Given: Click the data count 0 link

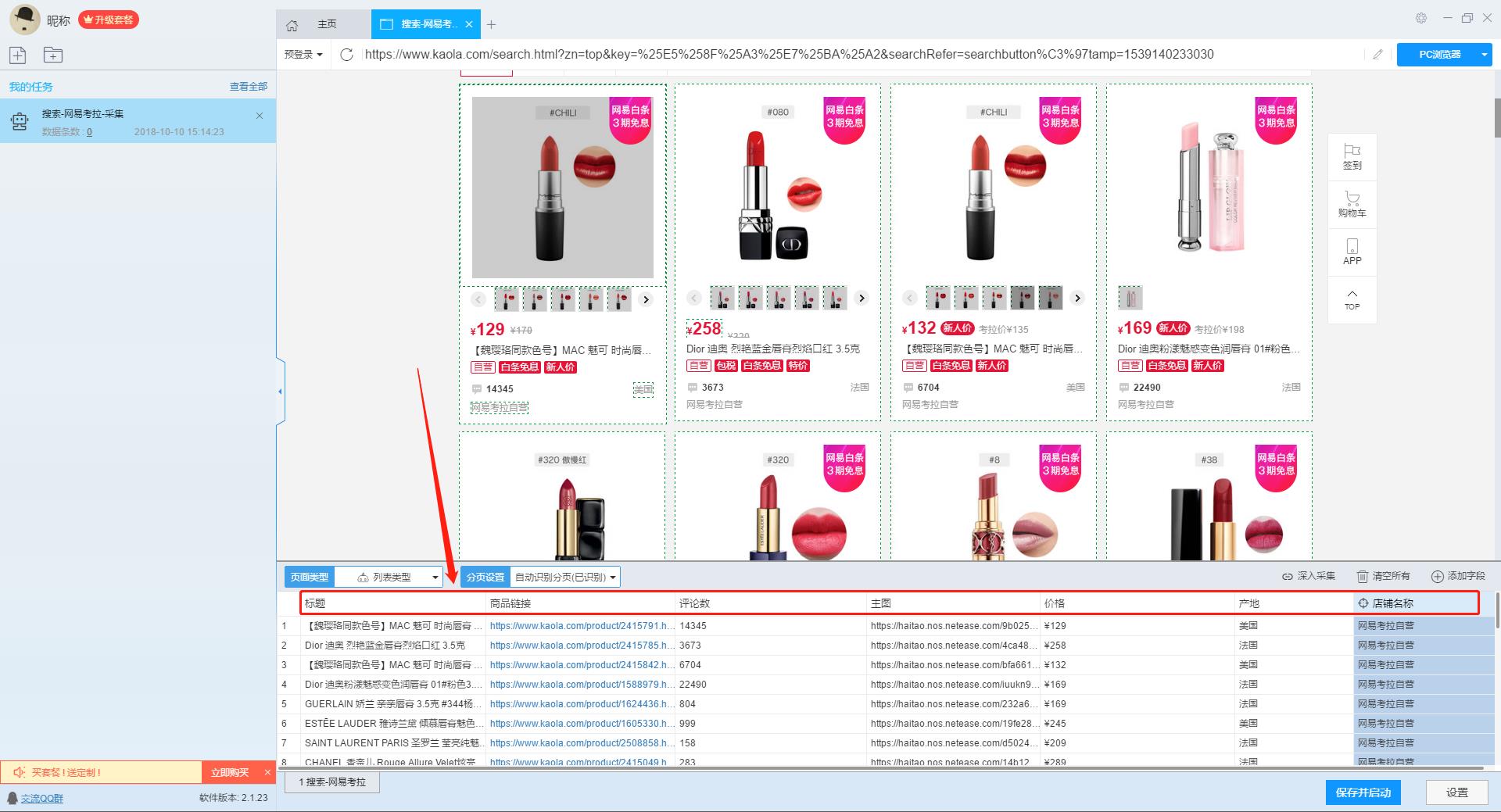Looking at the screenshot, I should point(89,132).
